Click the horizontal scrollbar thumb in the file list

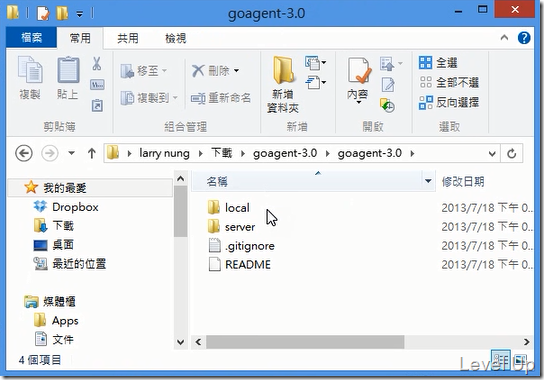pos(305,342)
